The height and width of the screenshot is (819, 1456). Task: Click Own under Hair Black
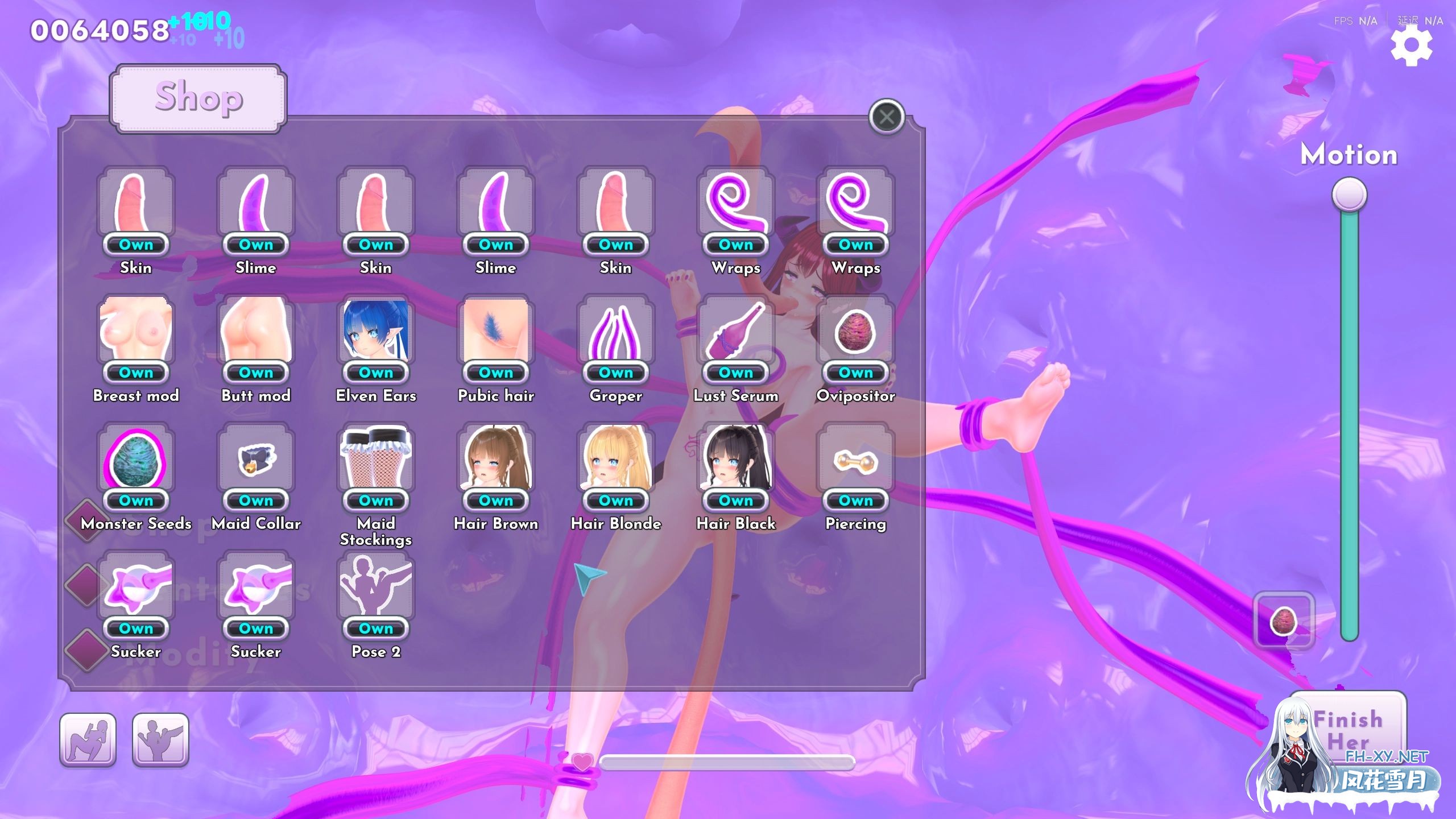736,500
